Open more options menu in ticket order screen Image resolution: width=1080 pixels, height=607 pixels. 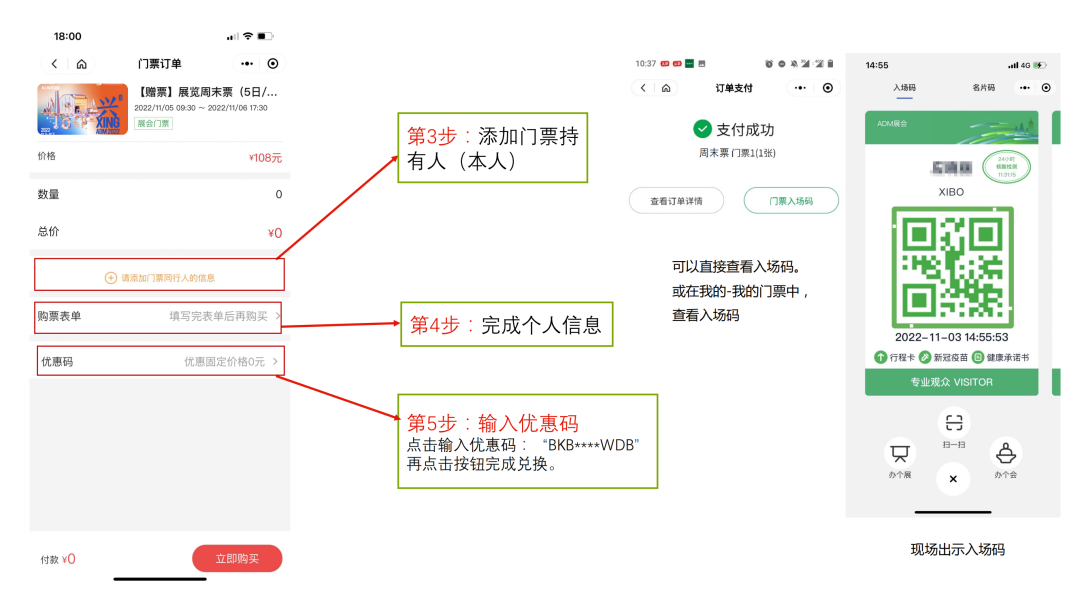[x=247, y=63]
